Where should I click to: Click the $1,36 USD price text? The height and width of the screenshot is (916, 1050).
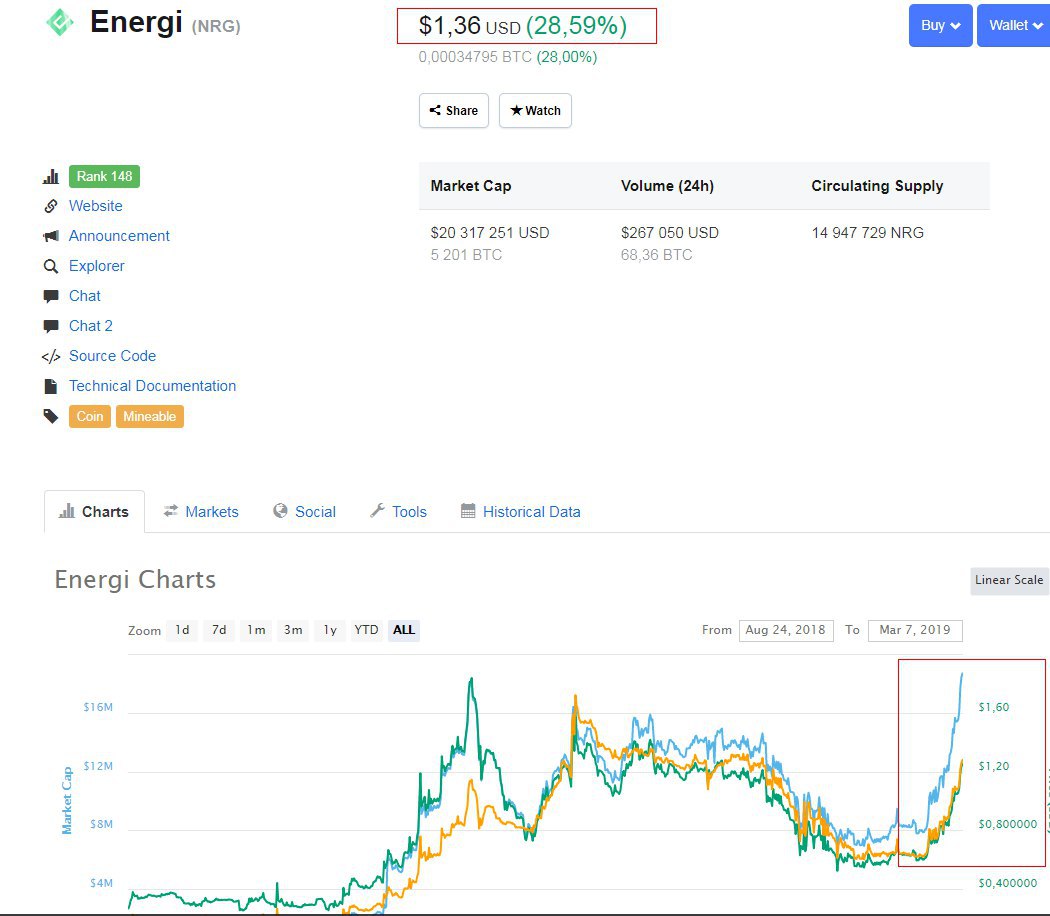pos(469,26)
